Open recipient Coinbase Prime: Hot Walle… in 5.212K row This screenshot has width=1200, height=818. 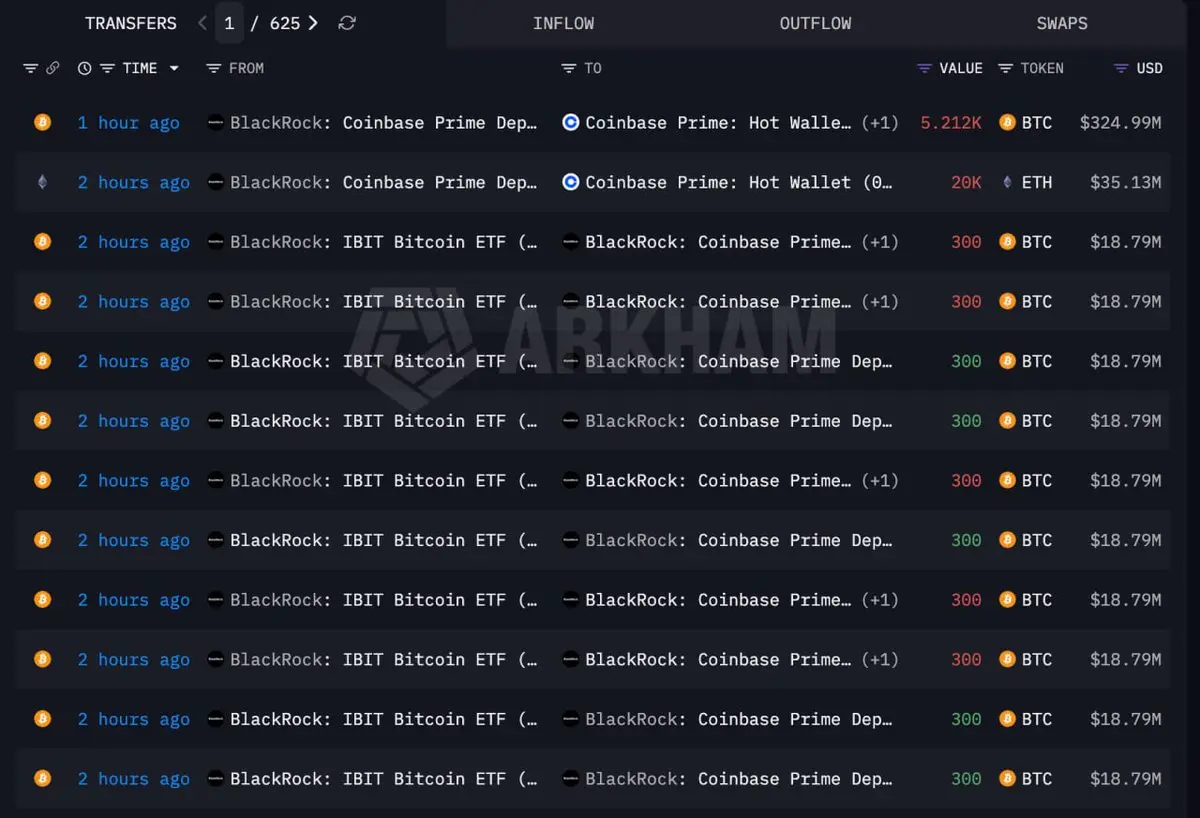tap(719, 123)
